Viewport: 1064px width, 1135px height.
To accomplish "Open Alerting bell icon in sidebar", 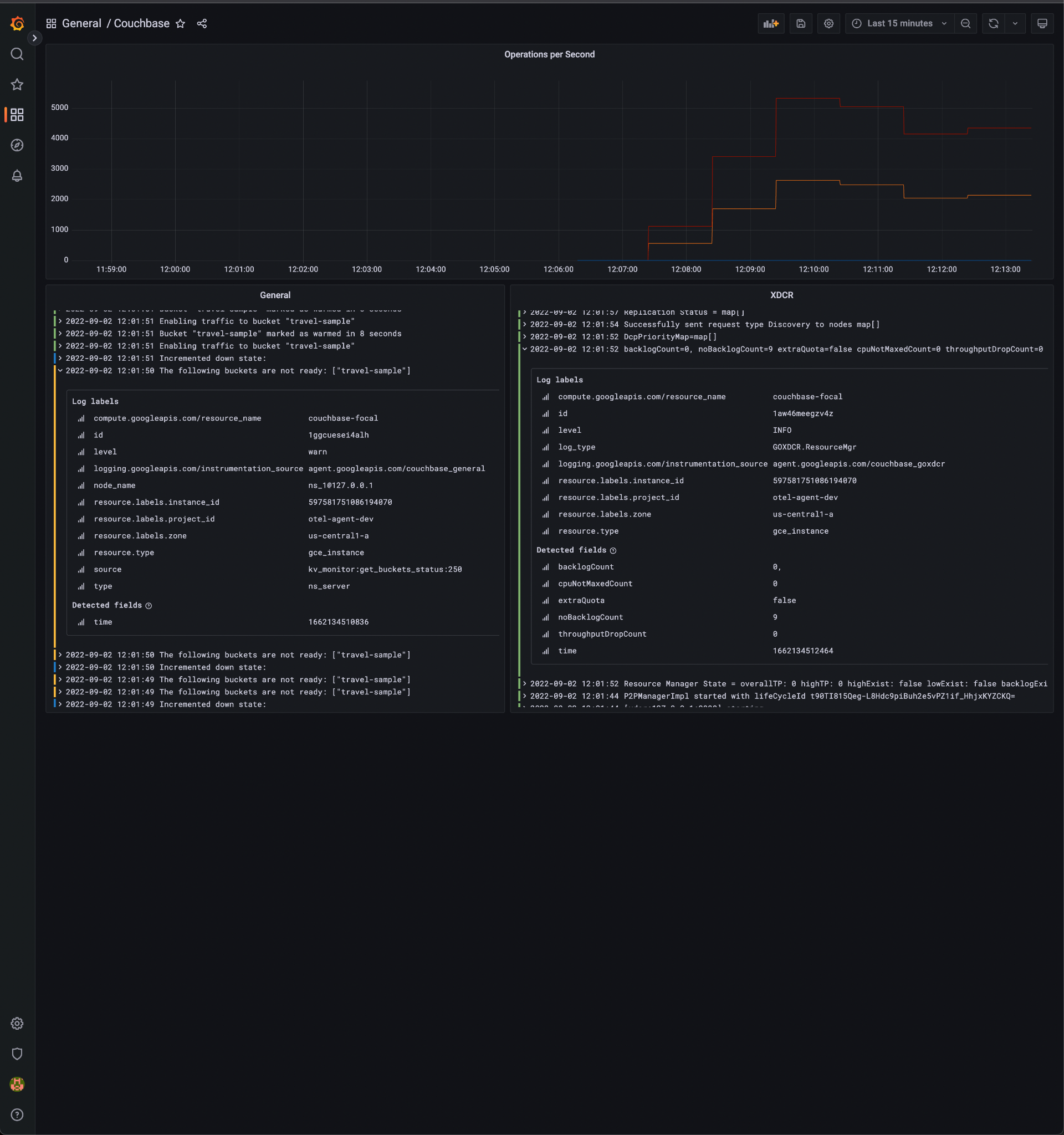I will [x=17, y=175].
